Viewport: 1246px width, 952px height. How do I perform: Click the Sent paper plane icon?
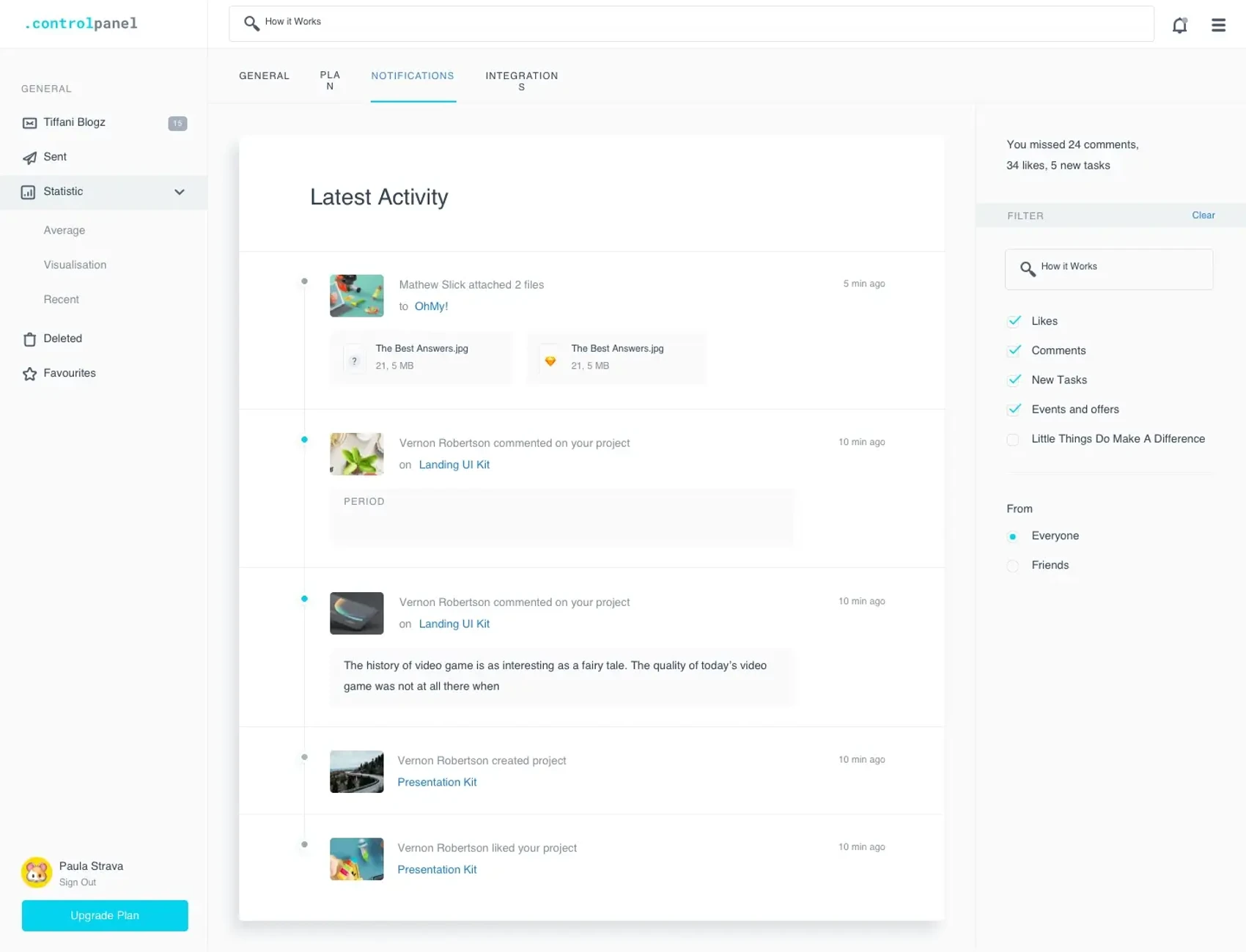tap(29, 158)
